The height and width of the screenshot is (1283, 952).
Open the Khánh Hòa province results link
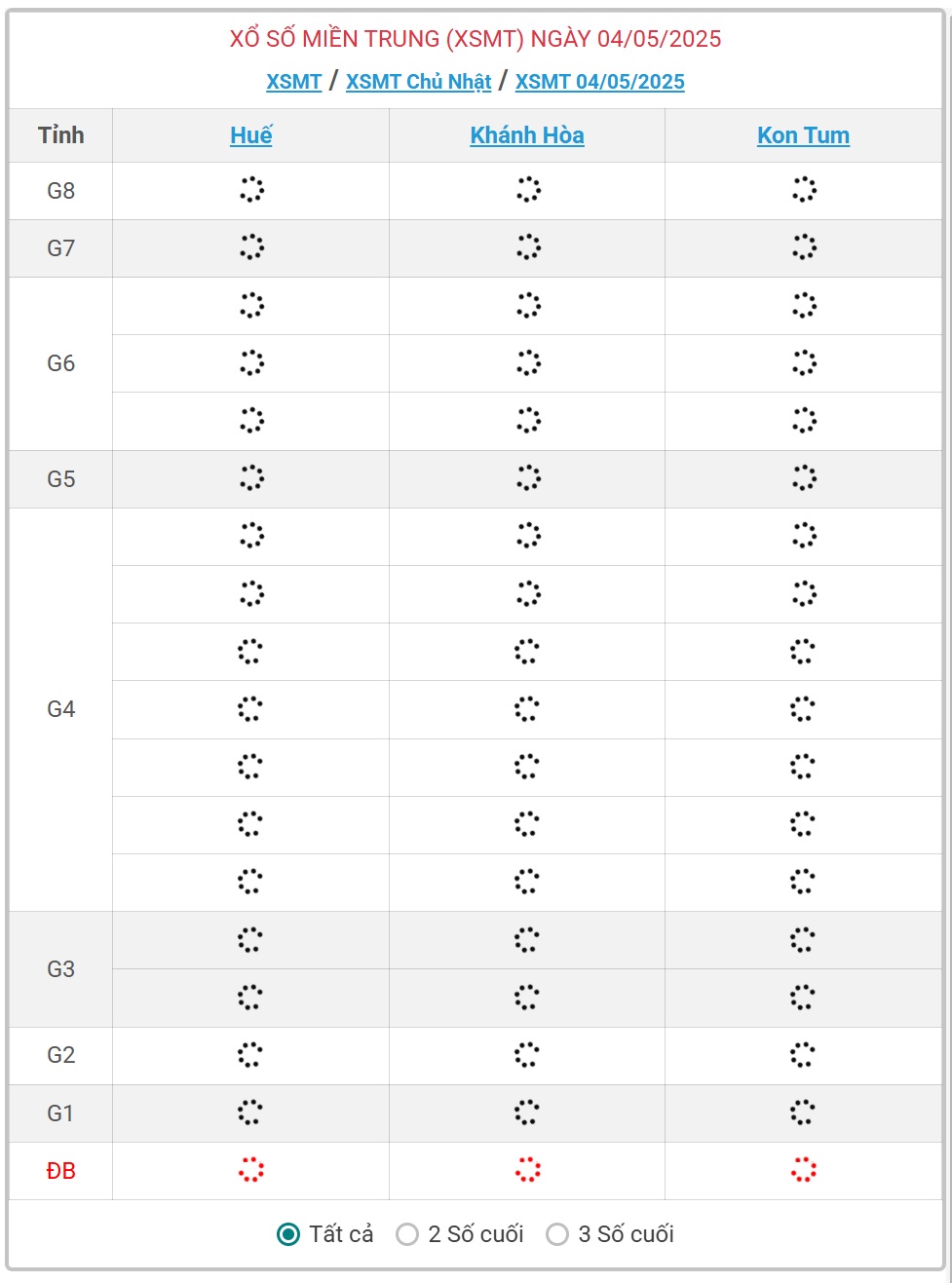pyautogui.click(x=527, y=135)
